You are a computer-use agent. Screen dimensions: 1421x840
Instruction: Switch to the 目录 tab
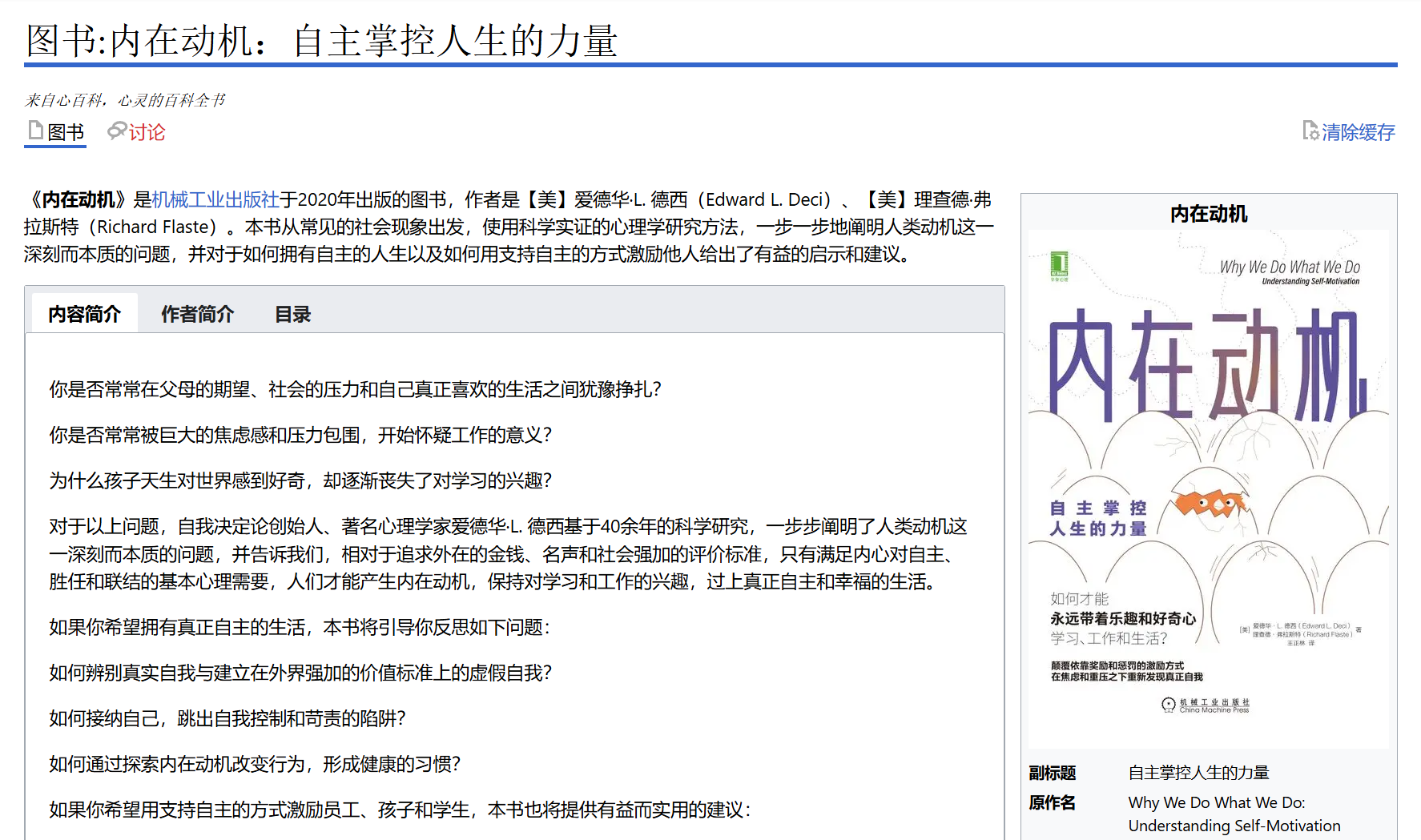pos(292,314)
